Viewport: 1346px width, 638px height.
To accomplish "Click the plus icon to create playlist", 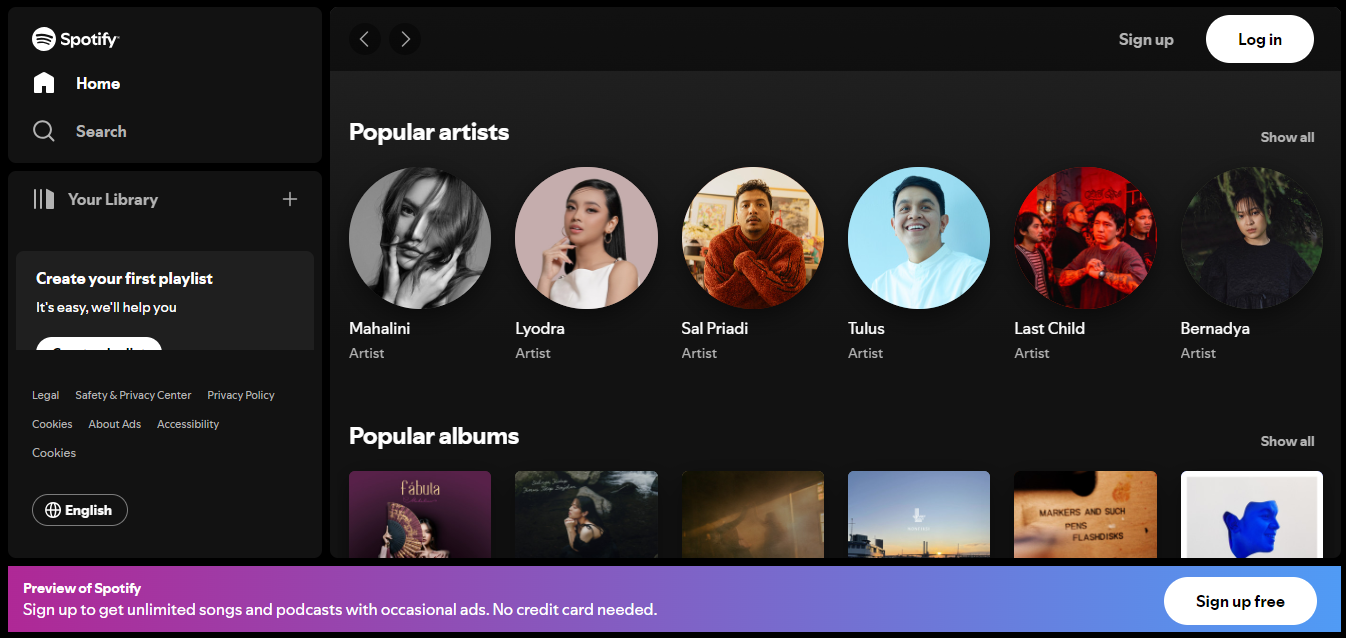I will pyautogui.click(x=290, y=199).
